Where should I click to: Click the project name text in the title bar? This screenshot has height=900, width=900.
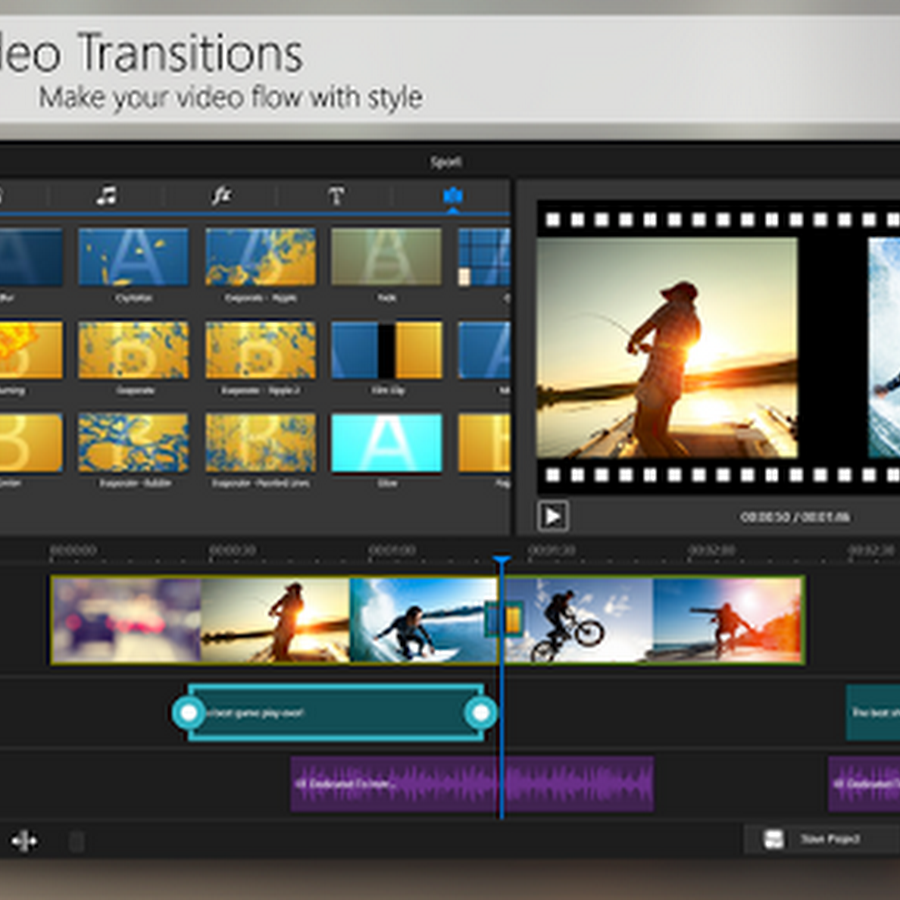click(x=446, y=162)
